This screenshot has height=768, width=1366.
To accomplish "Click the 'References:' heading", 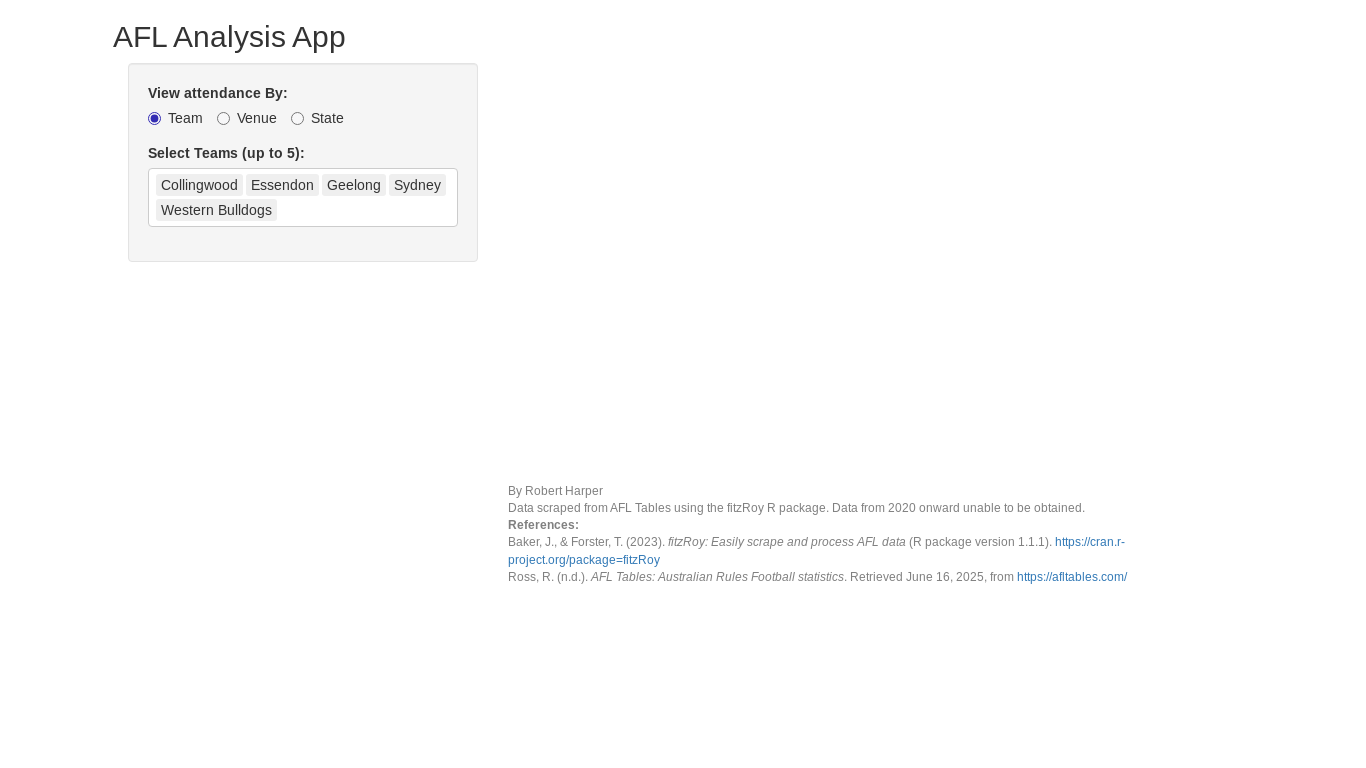I will 543,525.
